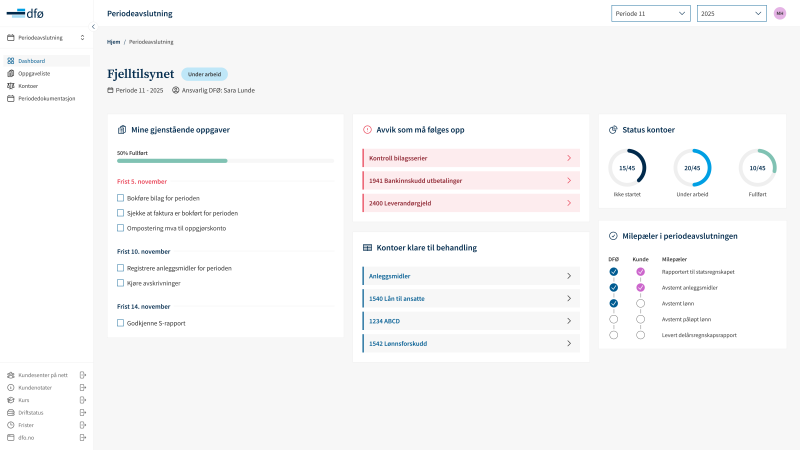Click external link icon next to Kundenotater
Image resolution: width=800 pixels, height=450 pixels.
click(x=83, y=387)
